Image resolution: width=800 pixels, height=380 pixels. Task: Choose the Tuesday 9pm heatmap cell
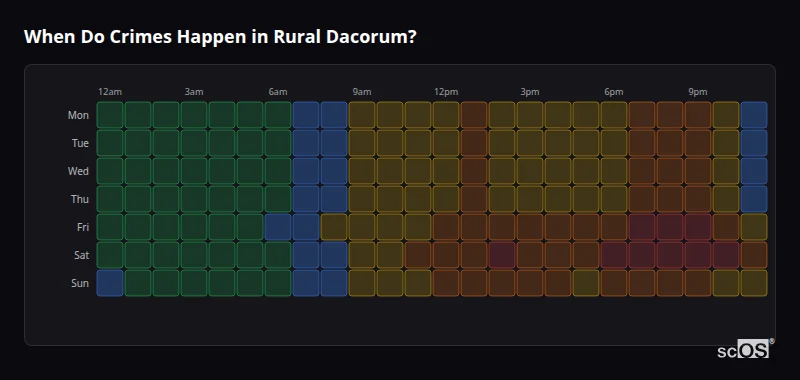click(x=698, y=143)
